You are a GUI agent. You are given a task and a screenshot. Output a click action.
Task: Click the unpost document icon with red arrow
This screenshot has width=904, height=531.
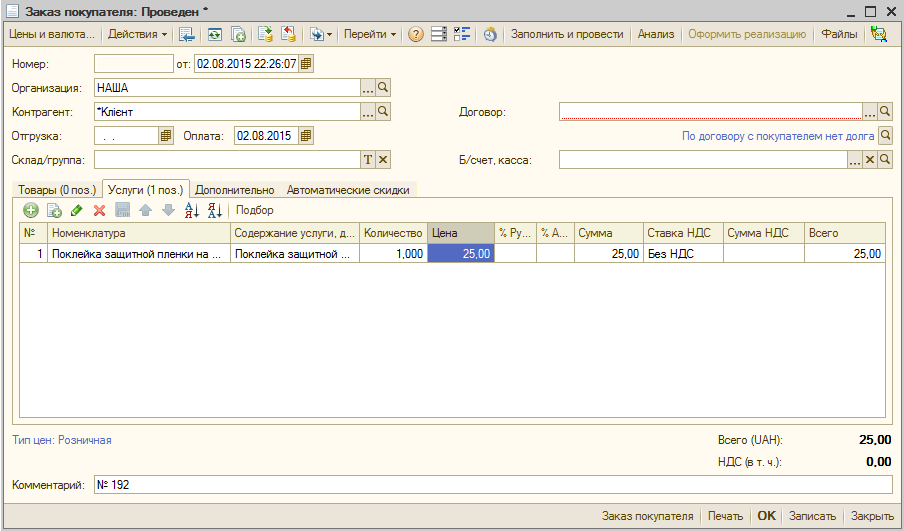coord(288,34)
